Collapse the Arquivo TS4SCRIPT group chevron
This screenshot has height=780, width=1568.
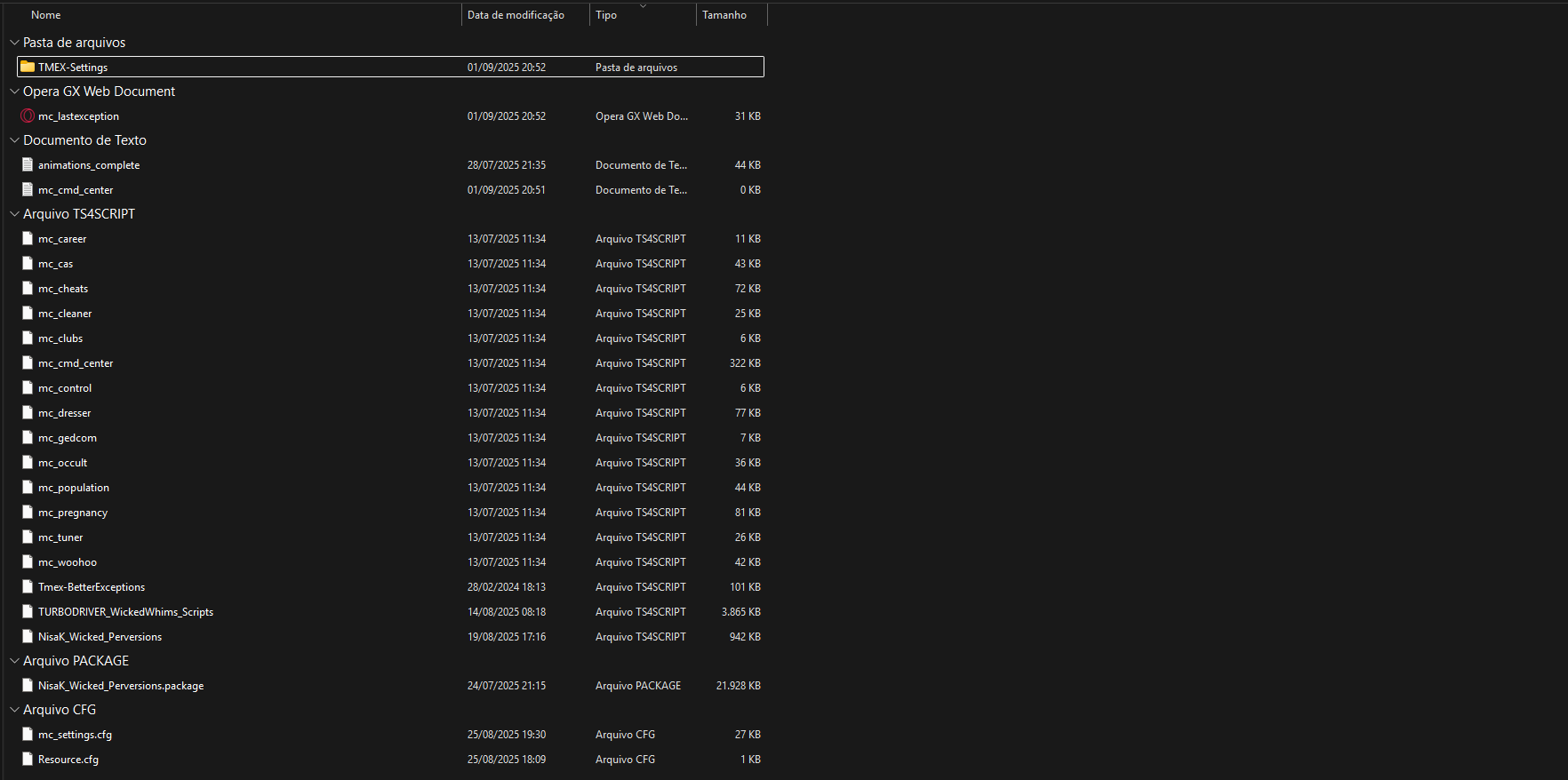pos(14,213)
